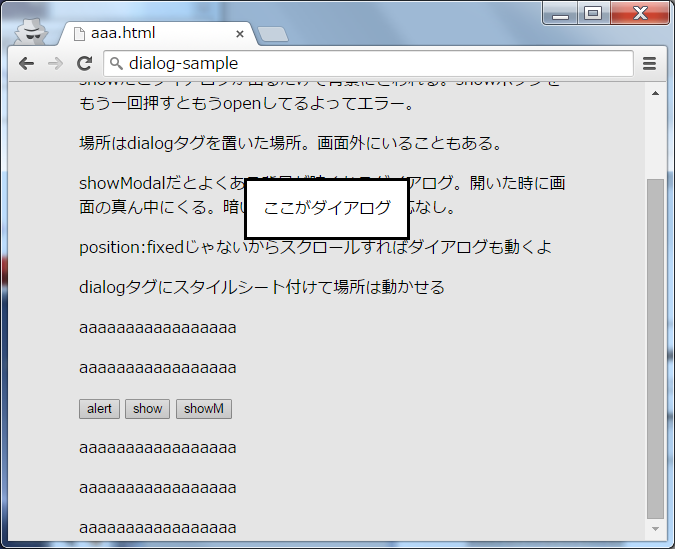Click the scrollbar down arrow
This screenshot has height=549, width=675.
pos(655,529)
